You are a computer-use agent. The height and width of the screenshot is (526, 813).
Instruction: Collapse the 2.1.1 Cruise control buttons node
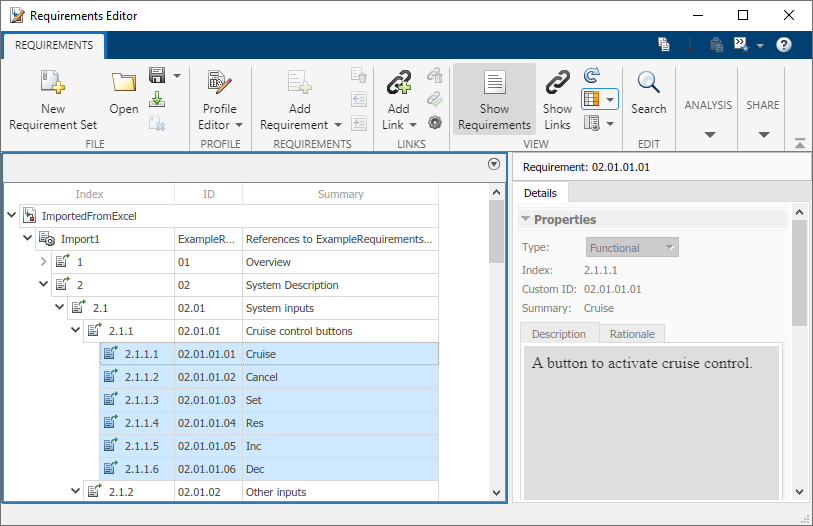point(76,330)
